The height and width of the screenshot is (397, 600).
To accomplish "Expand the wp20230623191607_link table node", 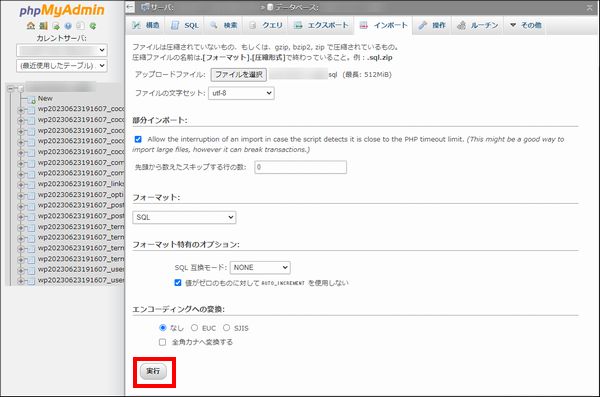I will point(21,185).
